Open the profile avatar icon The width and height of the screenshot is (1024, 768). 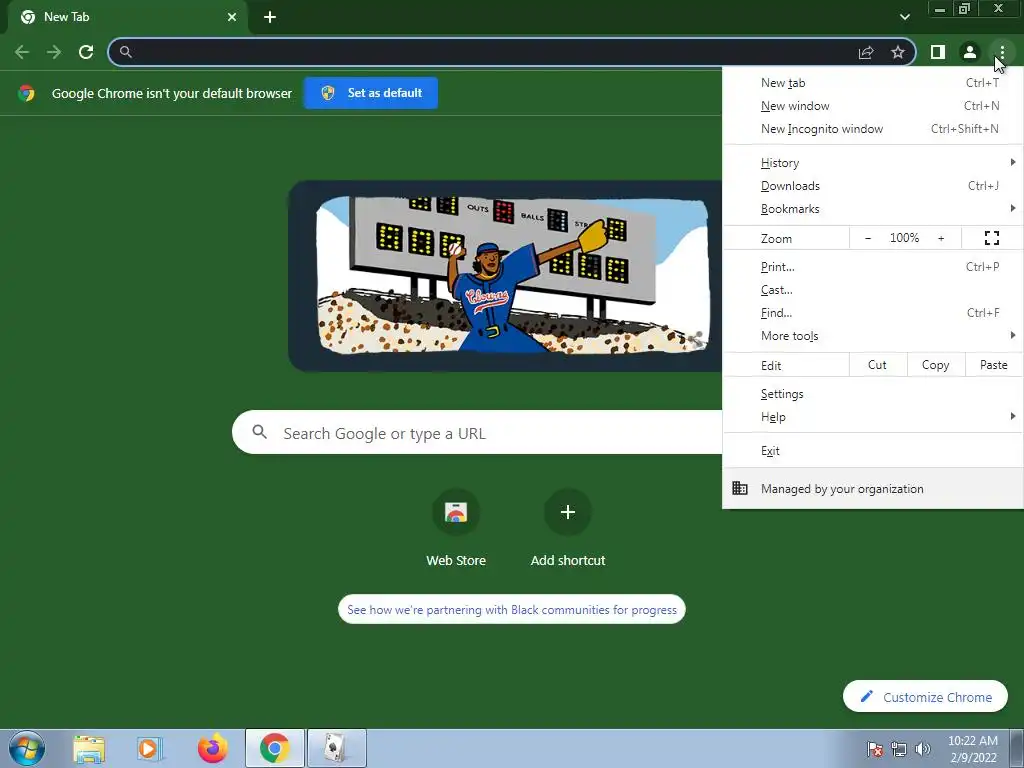click(970, 52)
